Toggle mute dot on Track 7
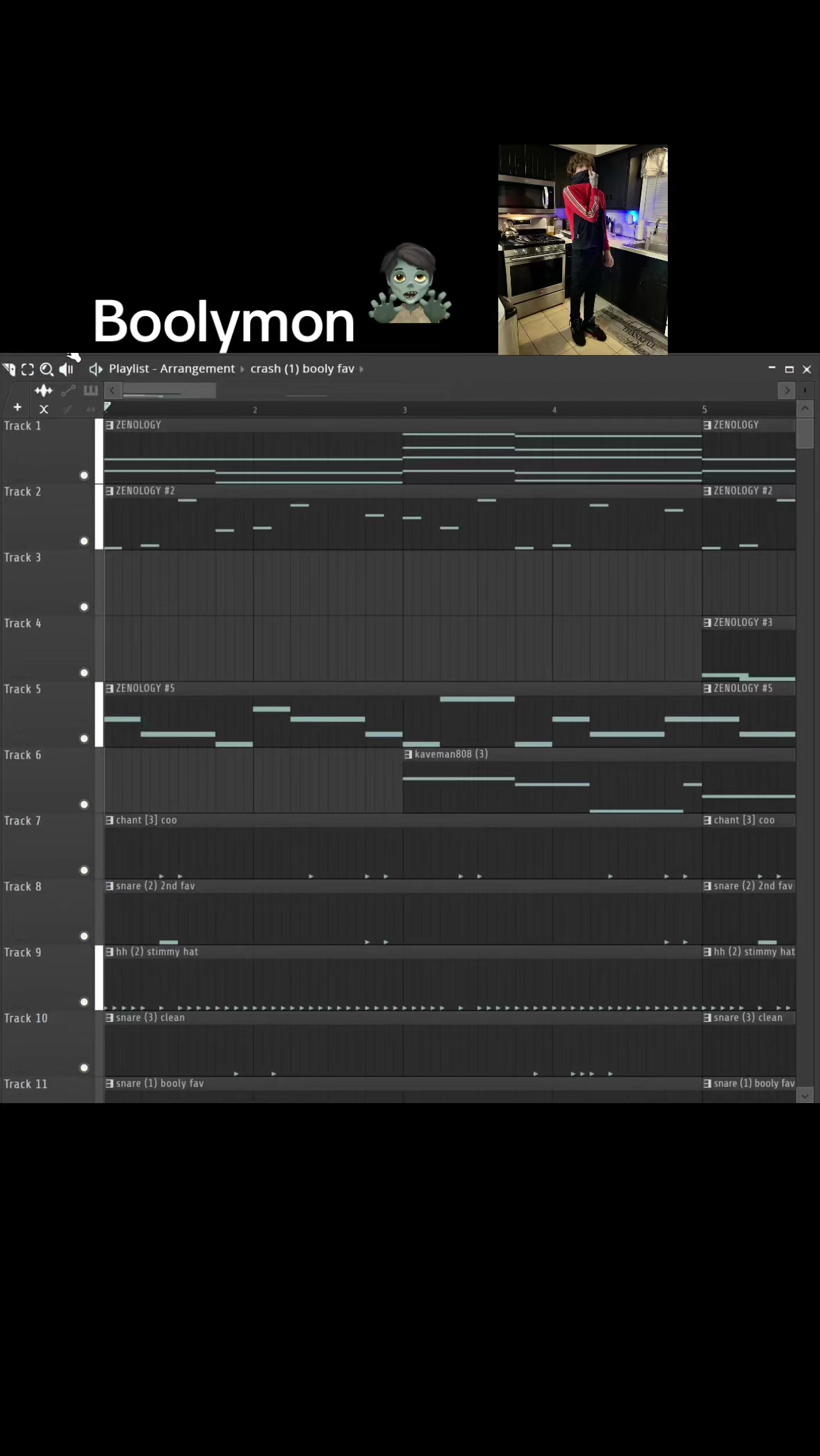The height and width of the screenshot is (1456, 820). tap(84, 870)
